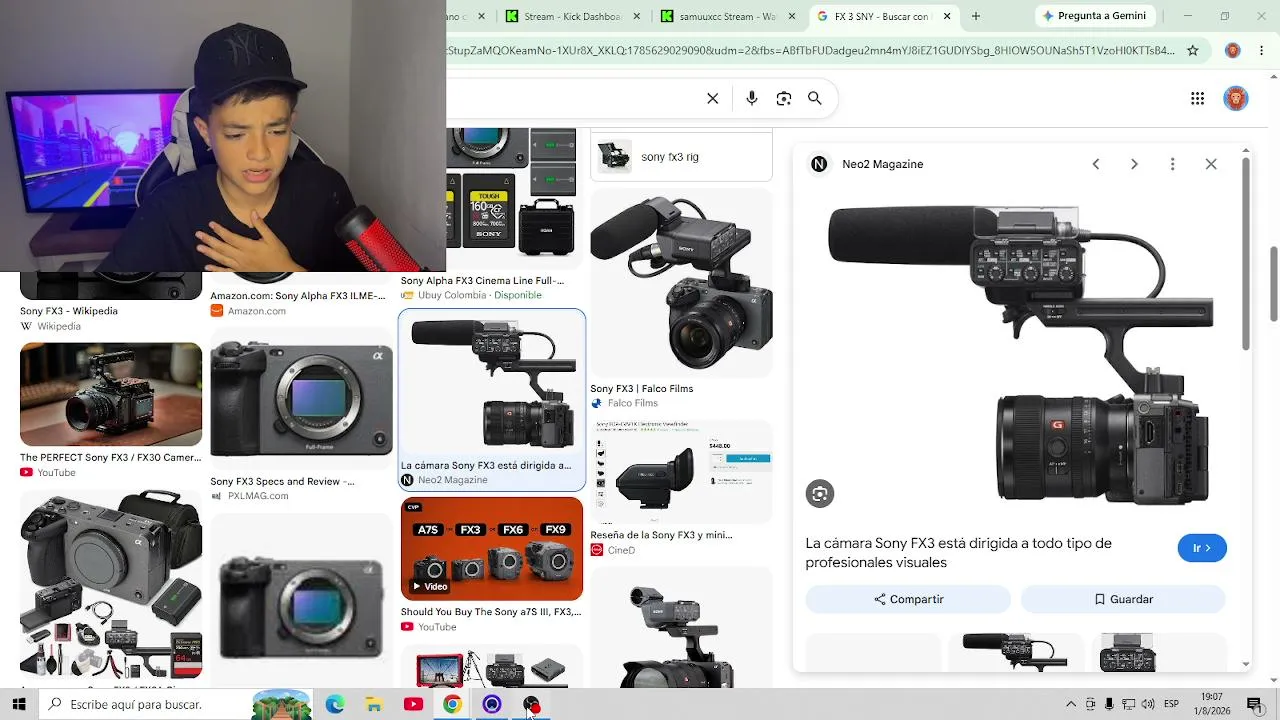Switch to the Stream - Kick Dashboard tab

[573, 16]
